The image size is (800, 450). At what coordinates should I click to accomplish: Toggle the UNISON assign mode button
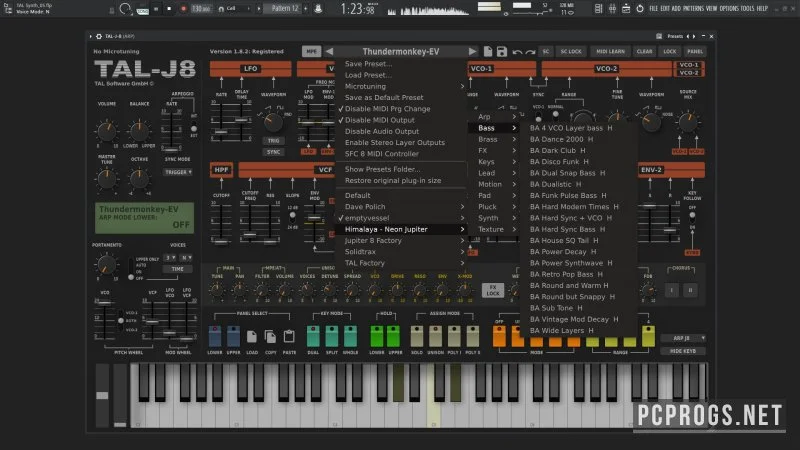tap(435, 336)
